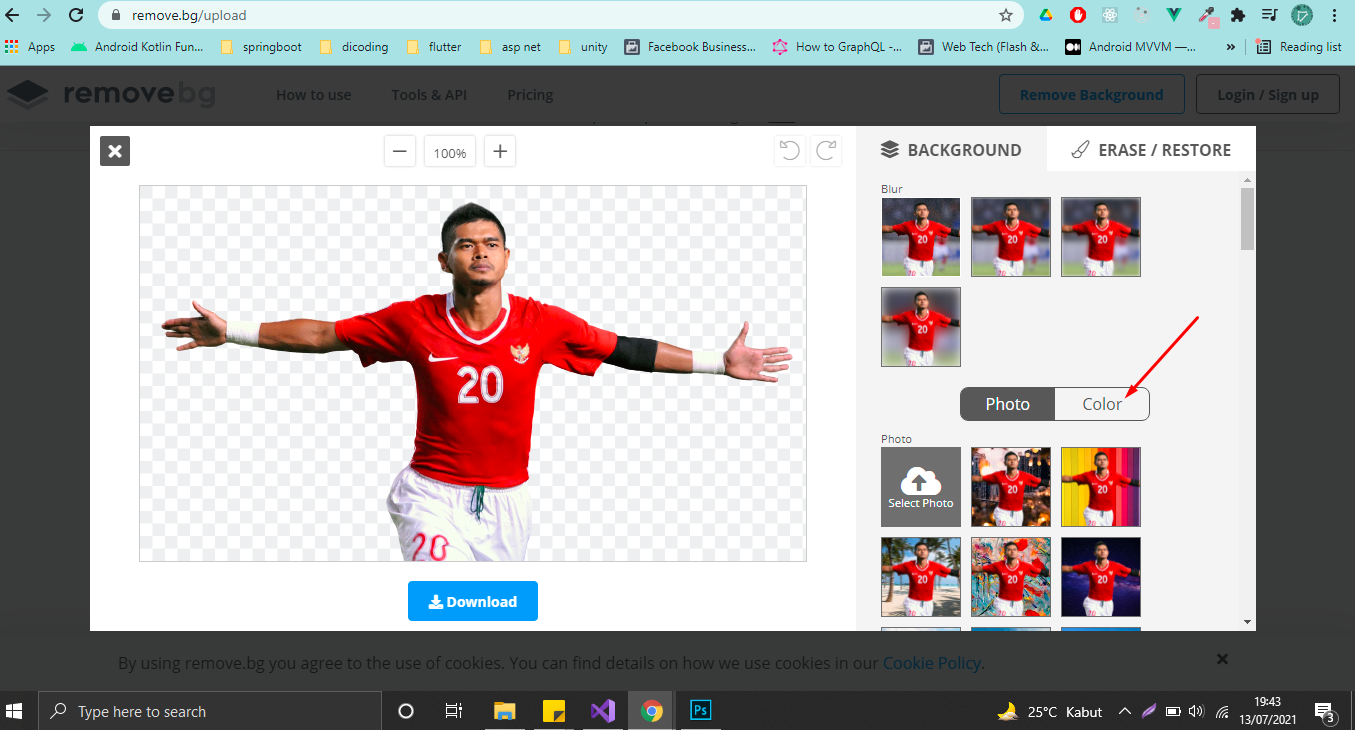The width and height of the screenshot is (1355, 730).
Task: Open the Chrome profile avatar
Action: click(x=1302, y=15)
